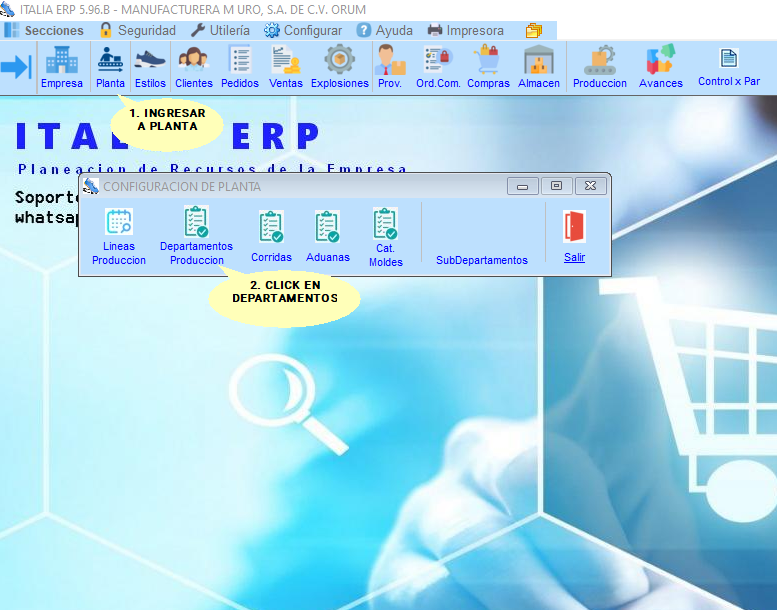Click the blue arrow collapse icon
This screenshot has height=610, width=777.
16,66
